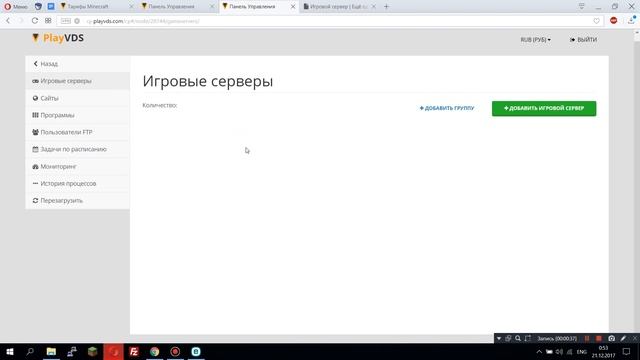Pause the recording in the recorder toolbar
Image resolution: width=640 pixels, height=360 pixels.
point(587,338)
